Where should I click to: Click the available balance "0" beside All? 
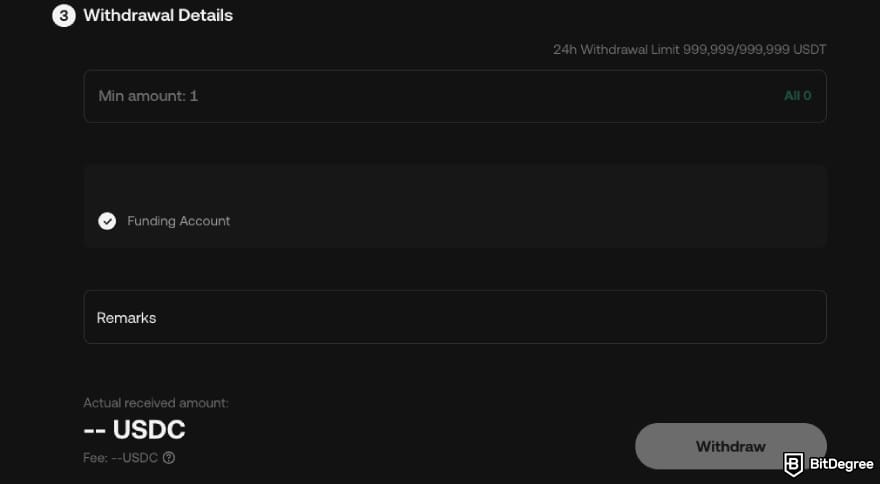coord(807,96)
